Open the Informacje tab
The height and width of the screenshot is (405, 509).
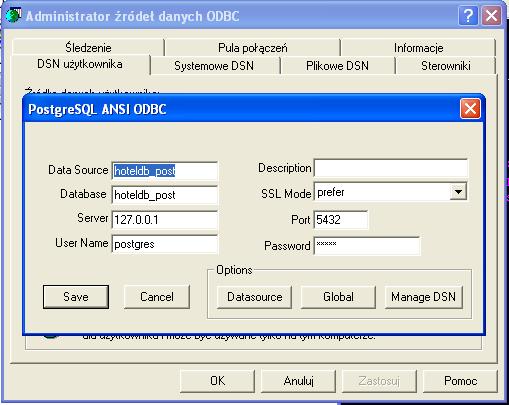(x=418, y=47)
